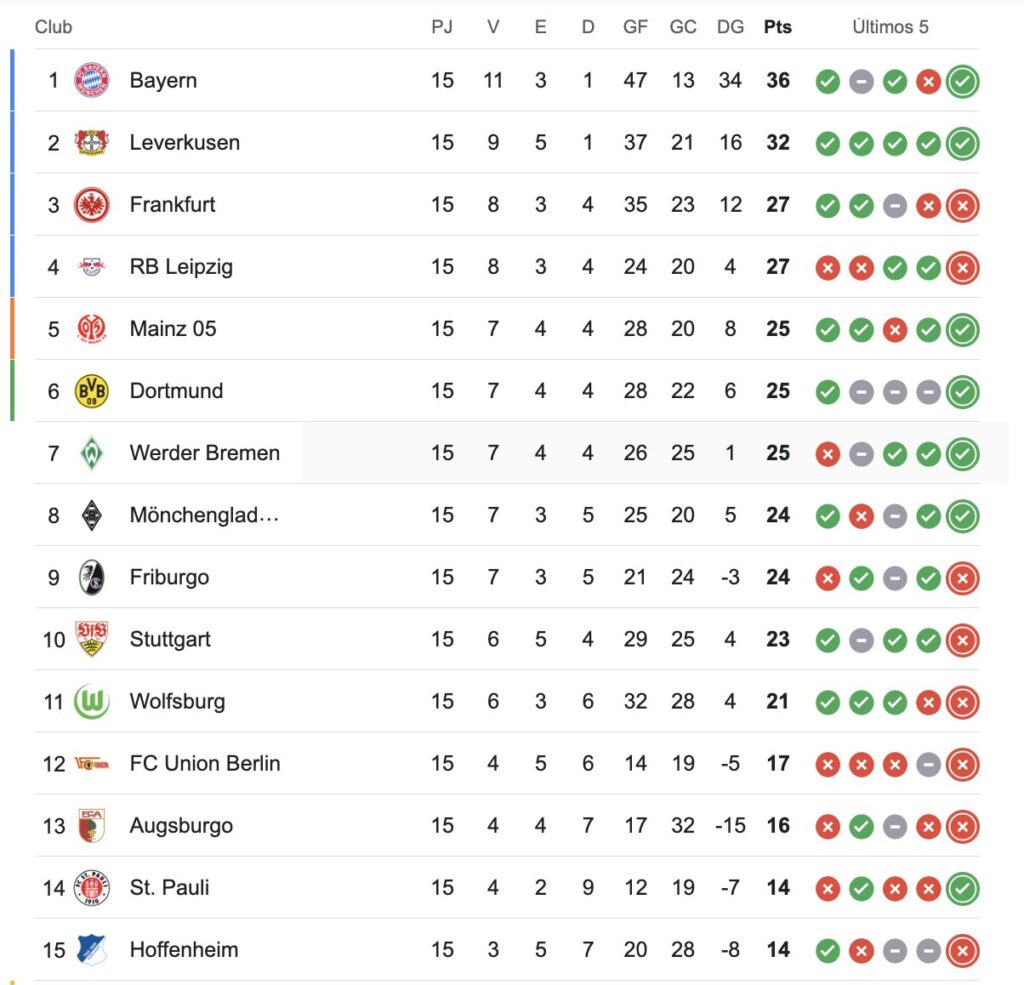Open Union Berlin's draw result indicator
The image size is (1024, 985).
[x=928, y=764]
